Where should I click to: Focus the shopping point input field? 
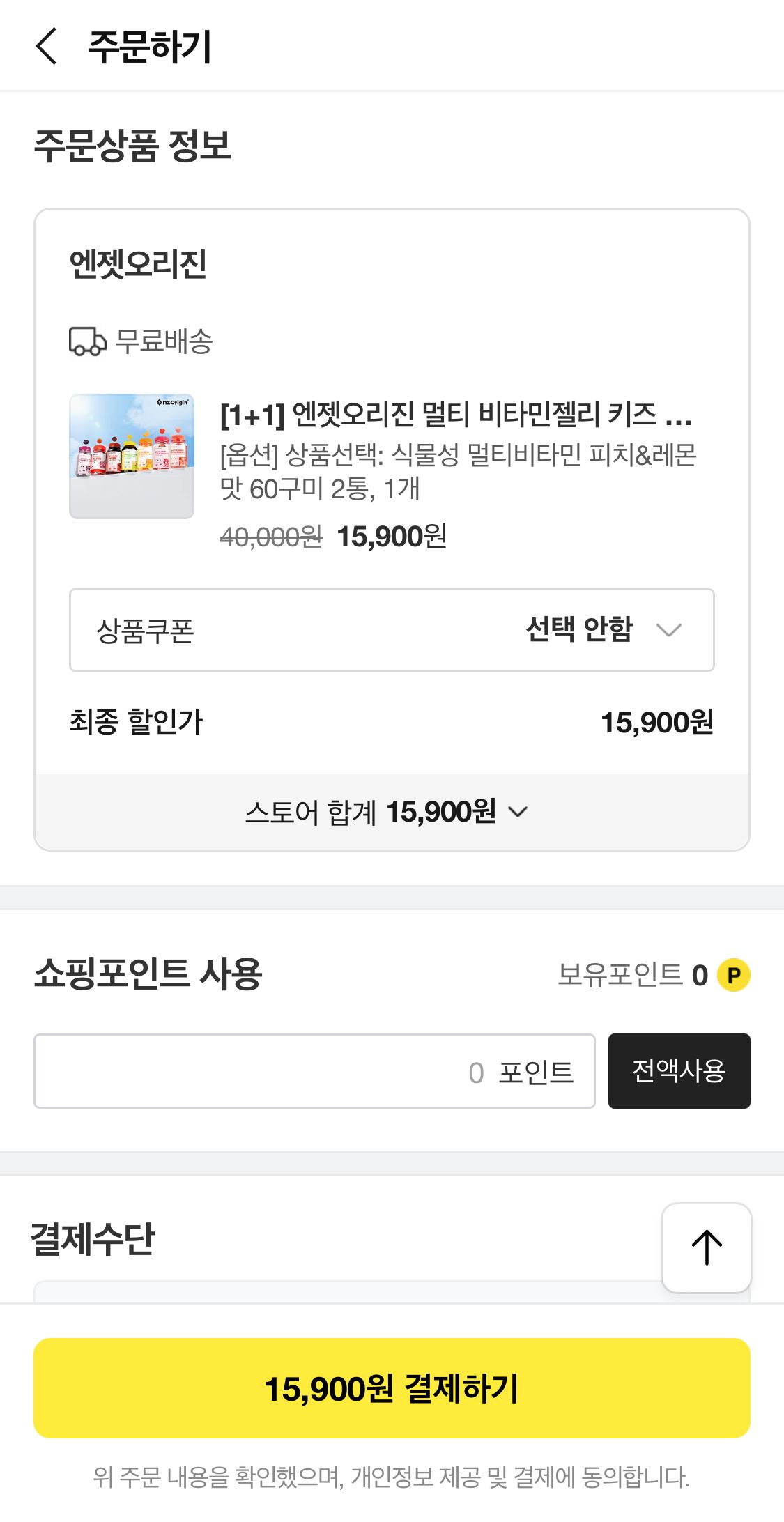point(314,1071)
